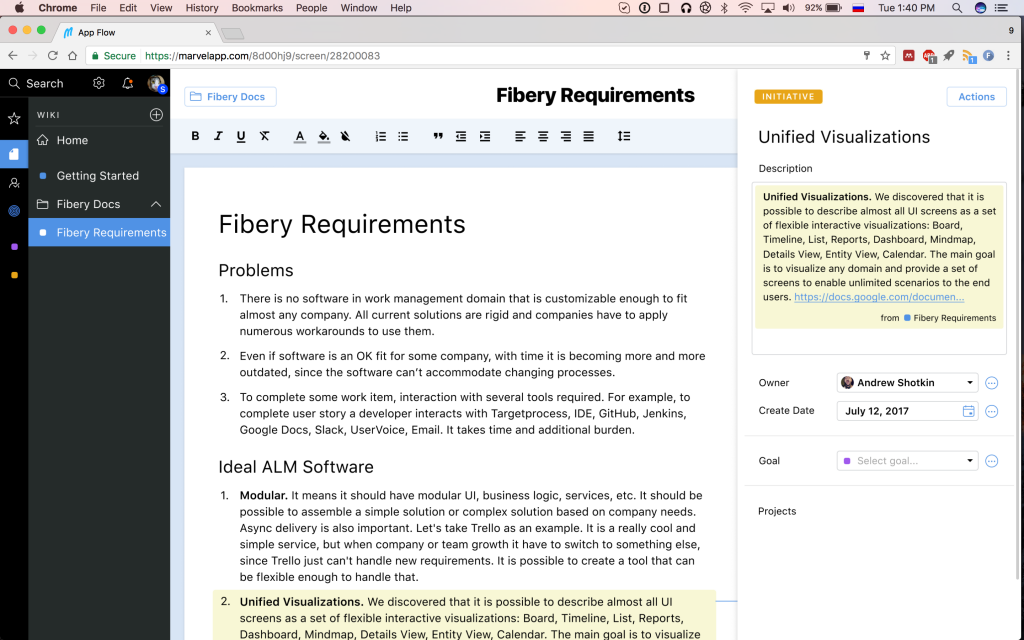1024x640 pixels.
Task: Open favorites star in left rail
Action: (x=14, y=118)
